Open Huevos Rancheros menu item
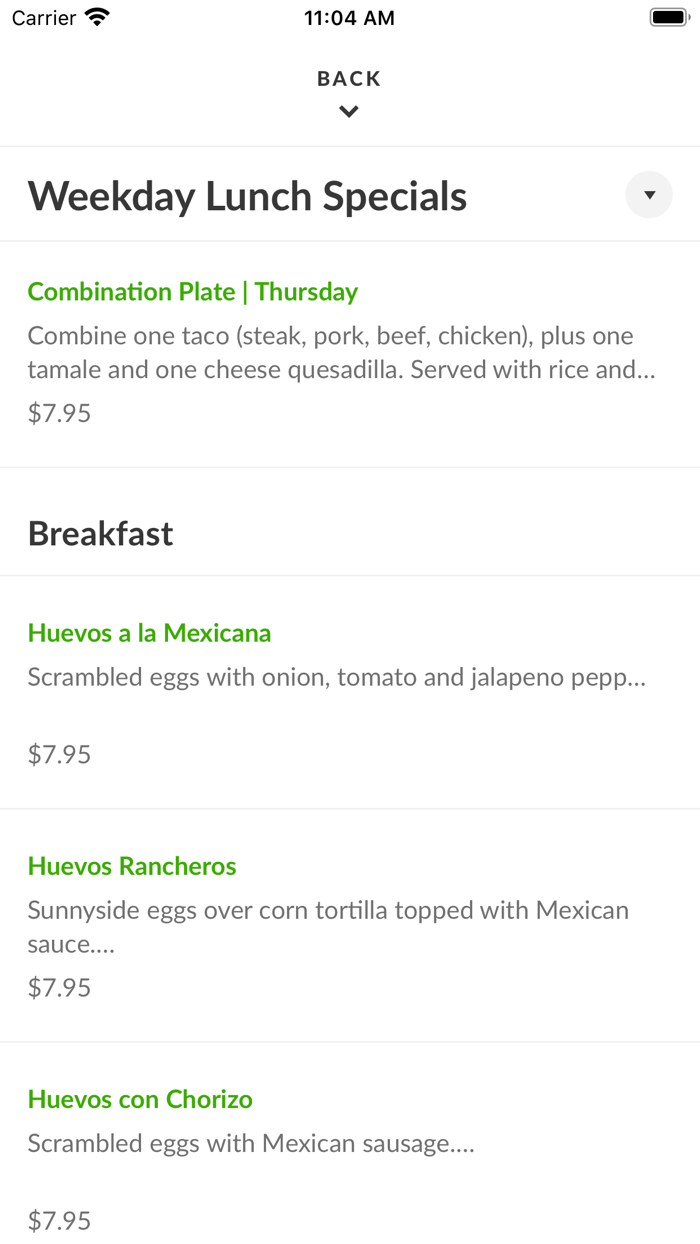 [132, 866]
